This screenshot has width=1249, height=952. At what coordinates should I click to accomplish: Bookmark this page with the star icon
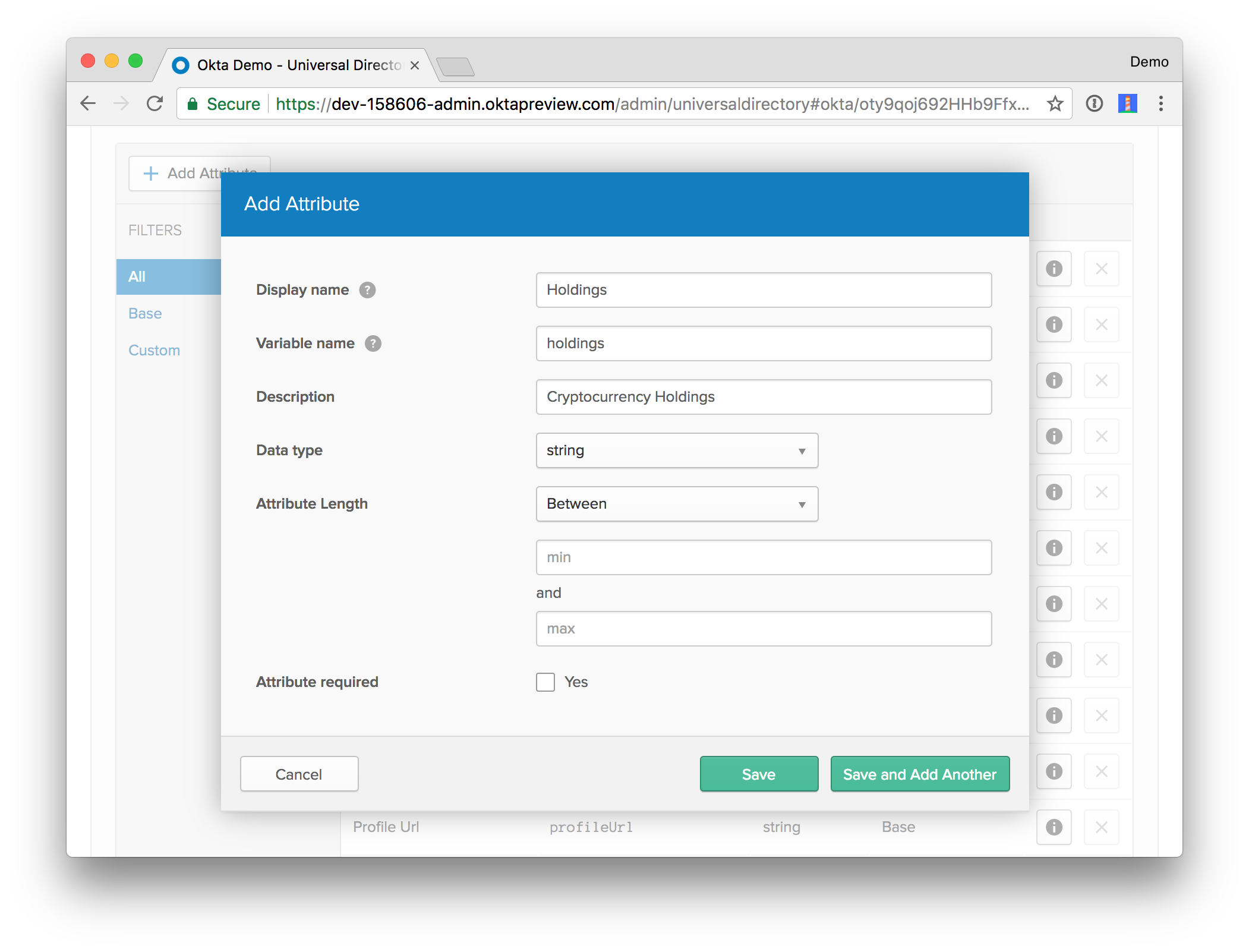coord(1055,104)
